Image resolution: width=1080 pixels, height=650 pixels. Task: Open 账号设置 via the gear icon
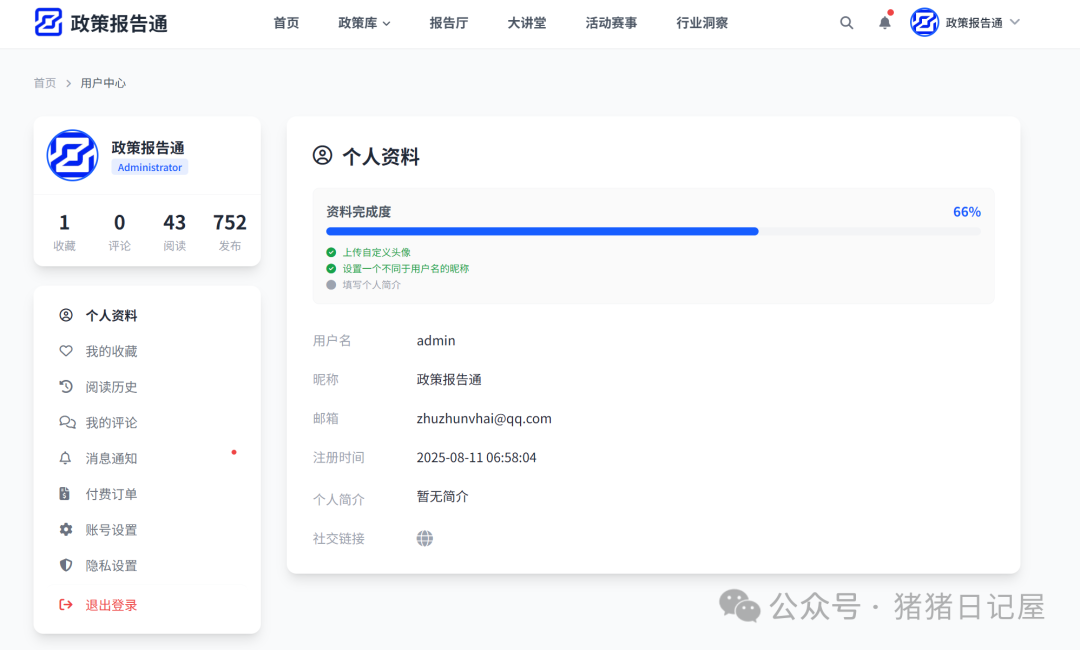pos(111,529)
